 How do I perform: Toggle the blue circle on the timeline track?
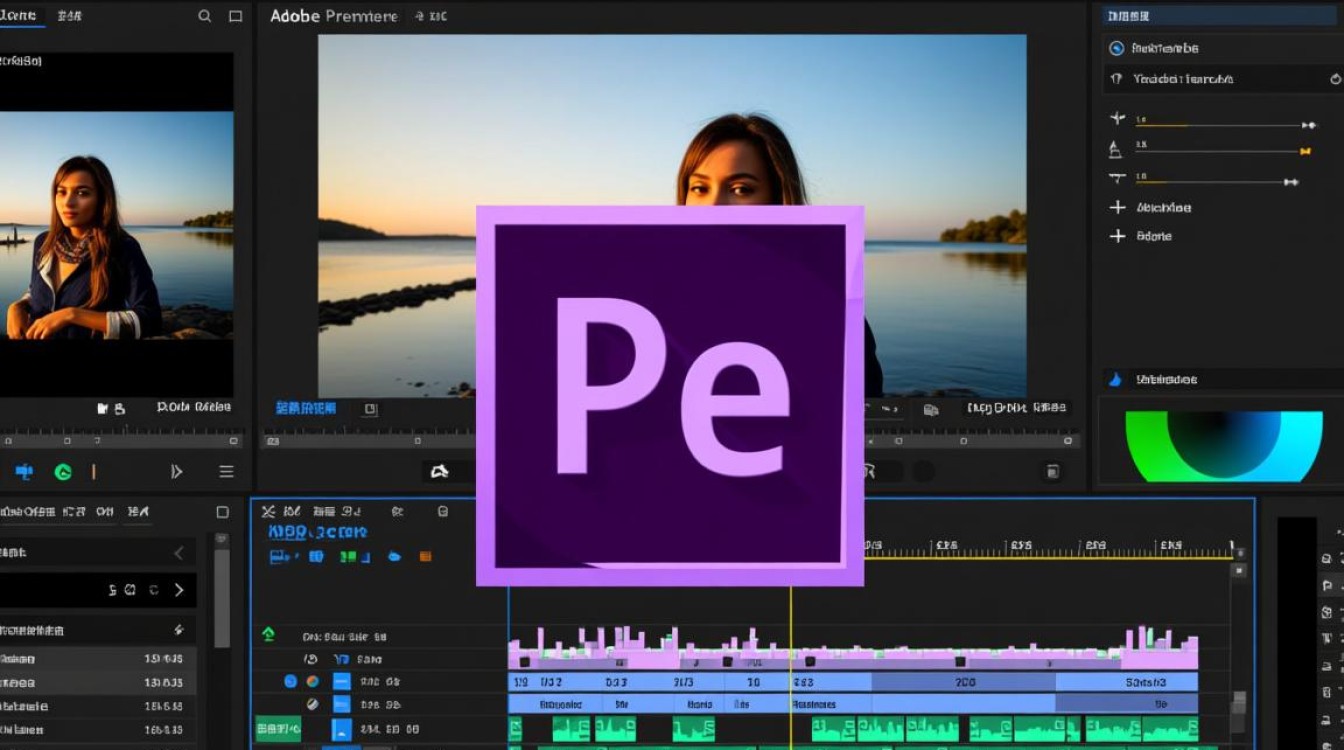290,682
